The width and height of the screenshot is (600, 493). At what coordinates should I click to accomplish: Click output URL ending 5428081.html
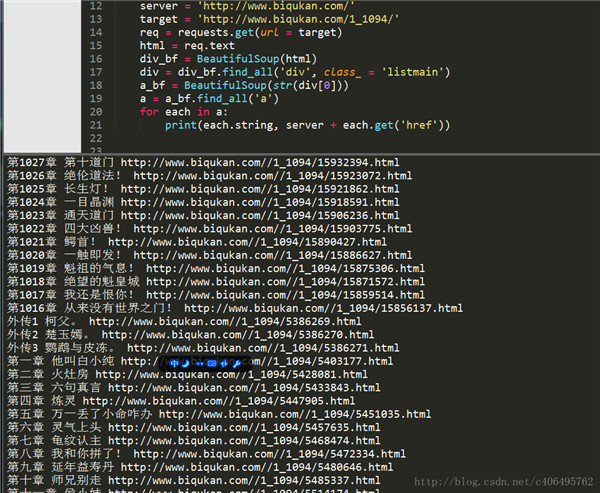232,375
